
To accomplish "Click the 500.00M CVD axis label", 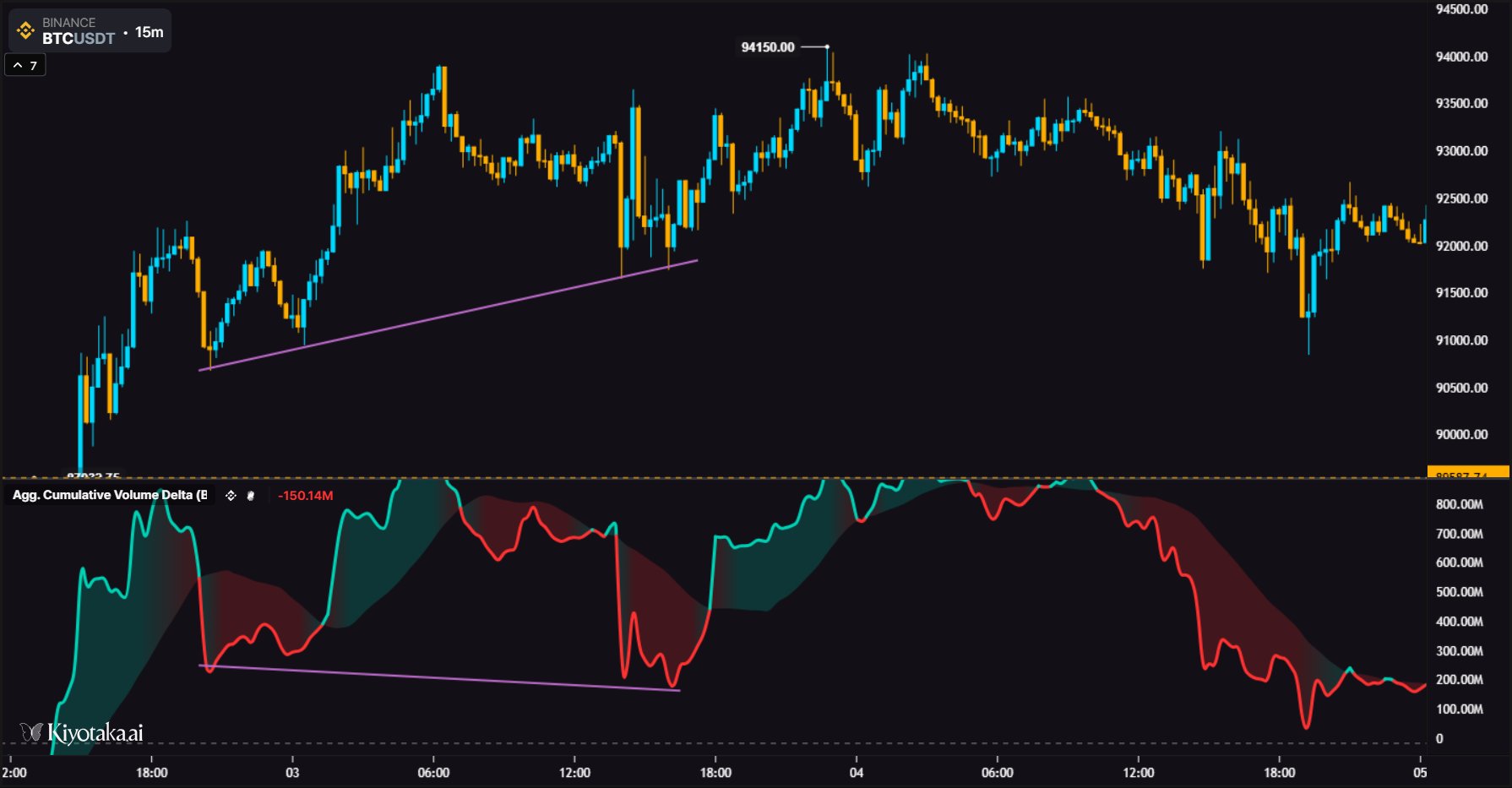I will 1460,592.
